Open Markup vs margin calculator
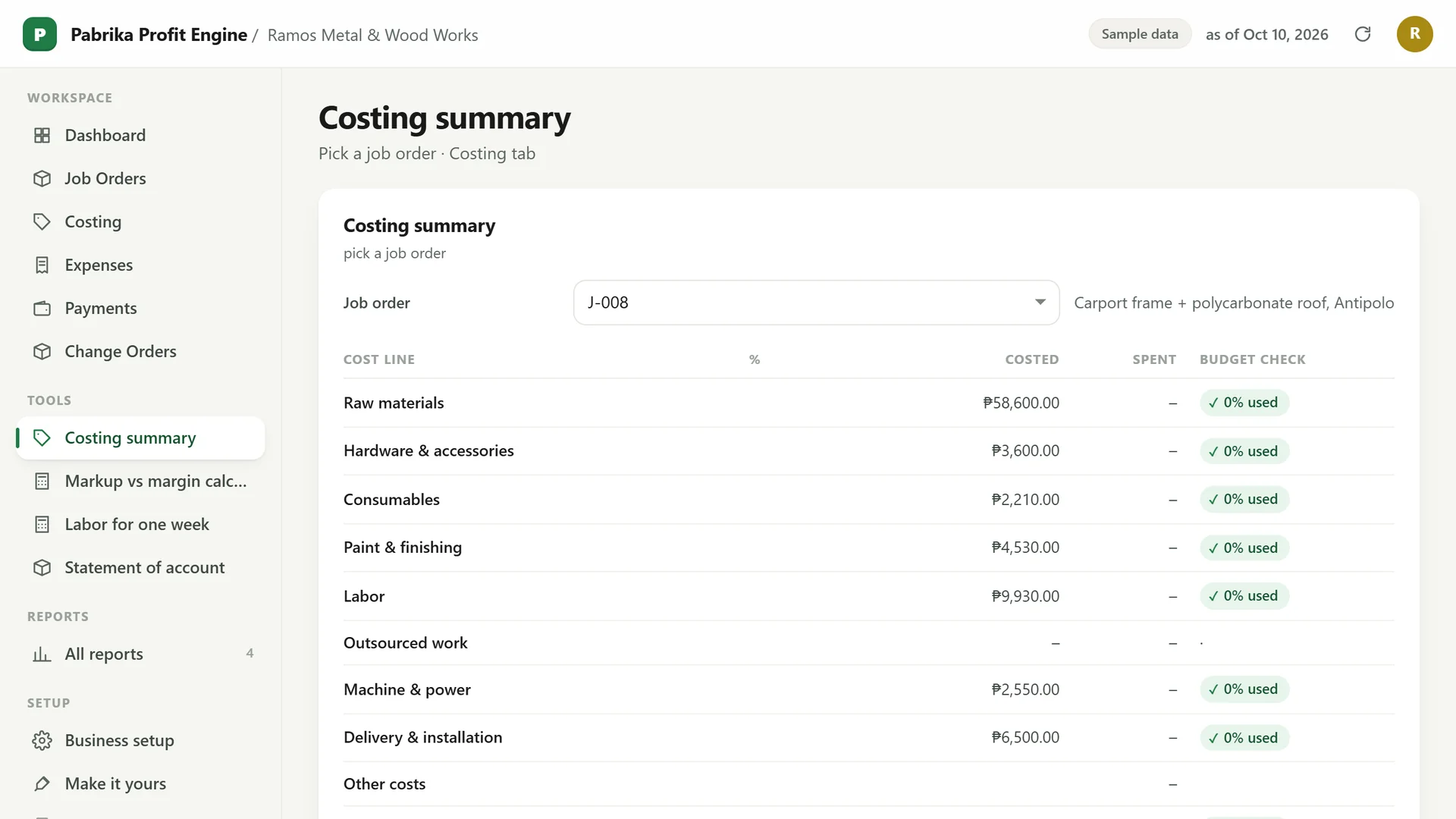 pyautogui.click(x=140, y=481)
